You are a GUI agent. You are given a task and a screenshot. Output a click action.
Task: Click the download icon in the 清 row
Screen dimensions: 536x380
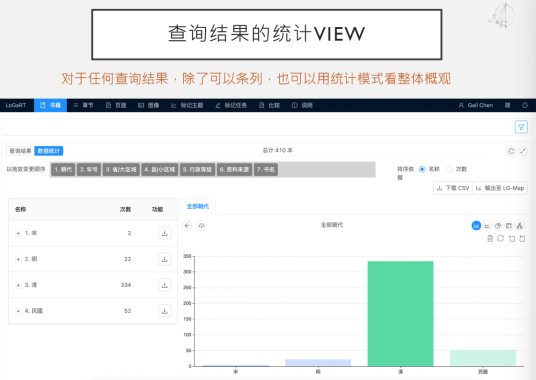coord(164,285)
